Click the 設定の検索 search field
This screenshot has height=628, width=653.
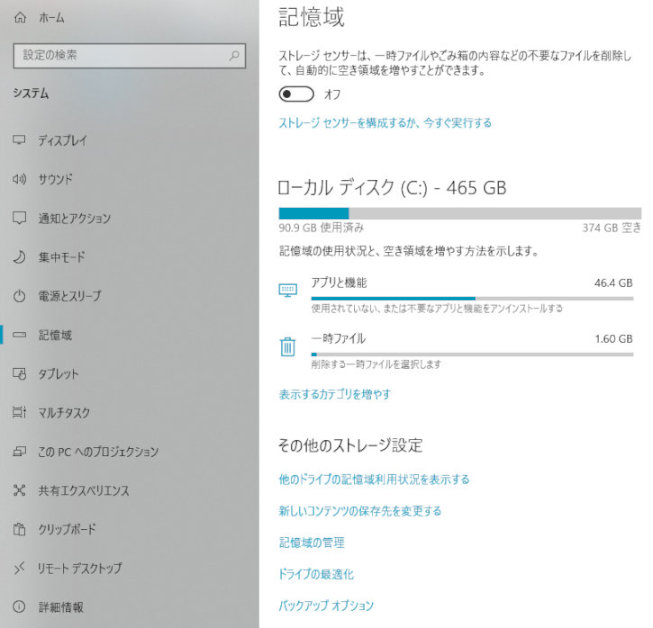(130, 55)
